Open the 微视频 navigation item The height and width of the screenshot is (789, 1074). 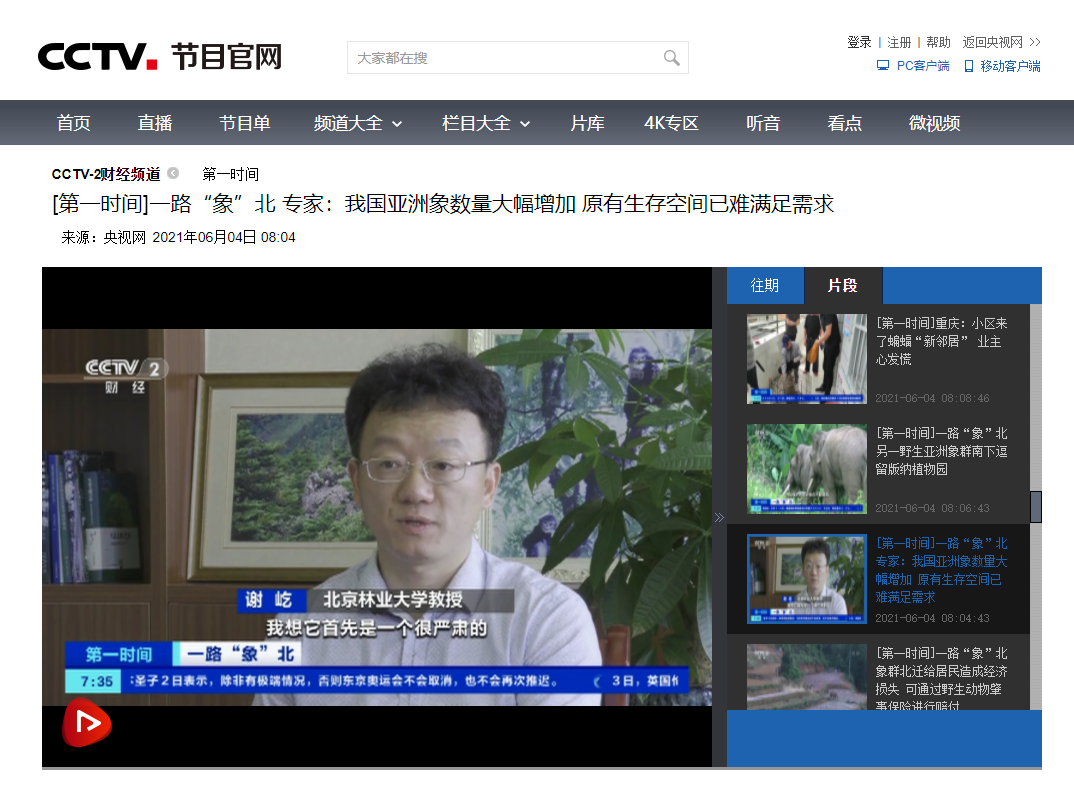click(x=933, y=122)
